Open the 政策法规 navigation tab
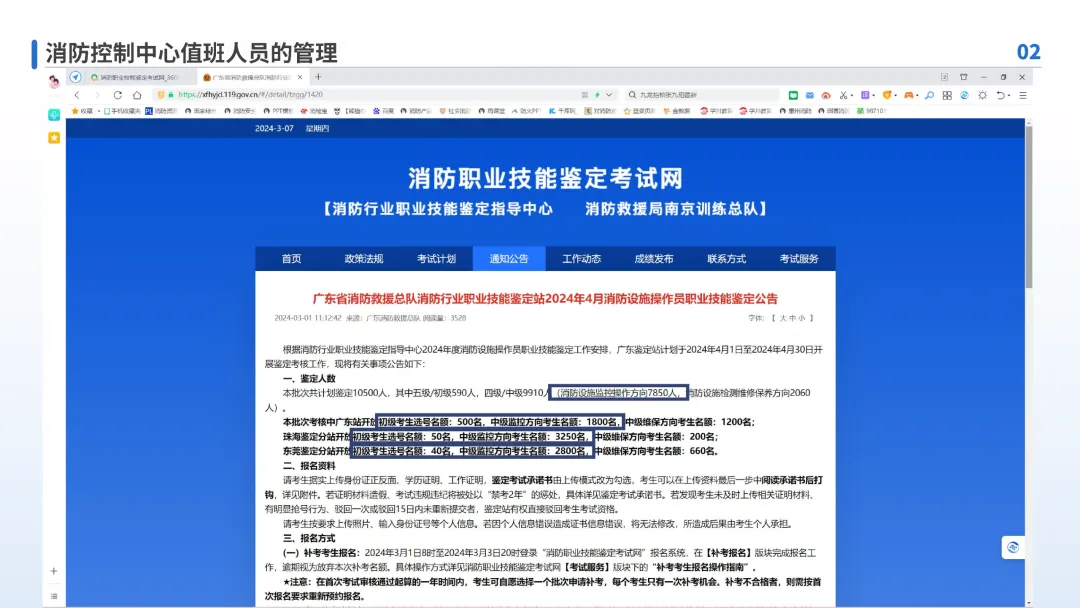Viewport: 1080px width, 608px height. (x=364, y=259)
